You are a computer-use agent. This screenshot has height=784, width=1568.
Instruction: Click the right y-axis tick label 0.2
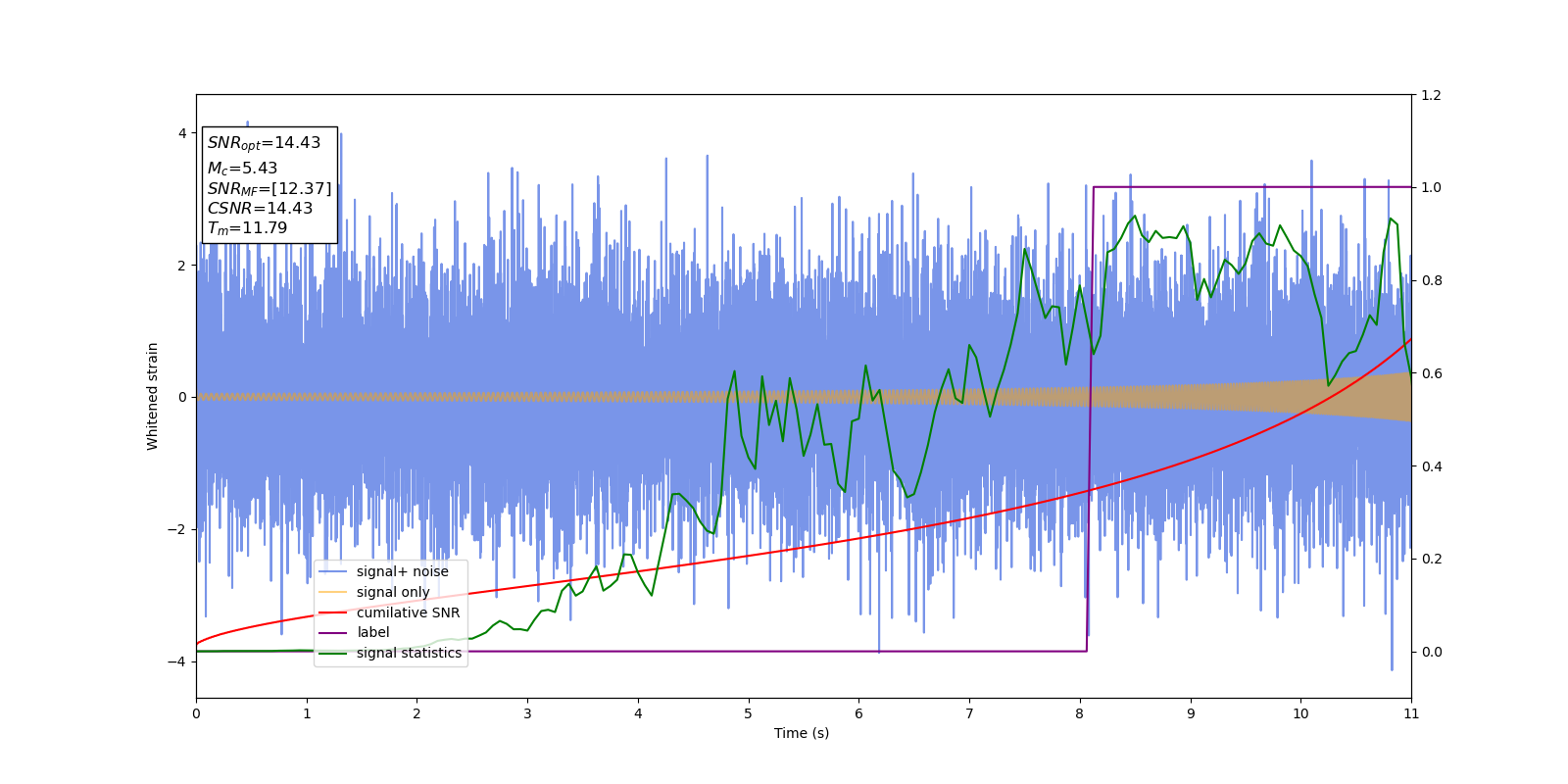1431,559
